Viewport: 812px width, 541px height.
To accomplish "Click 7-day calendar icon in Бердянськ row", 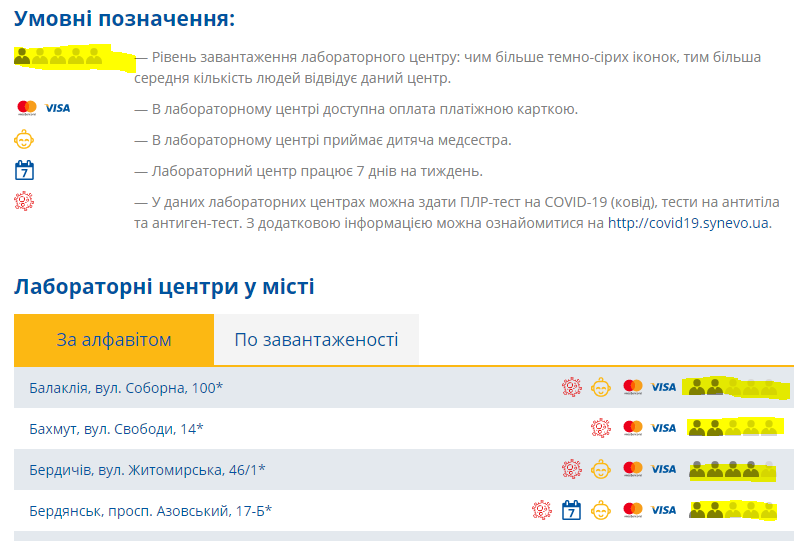I will [571, 510].
